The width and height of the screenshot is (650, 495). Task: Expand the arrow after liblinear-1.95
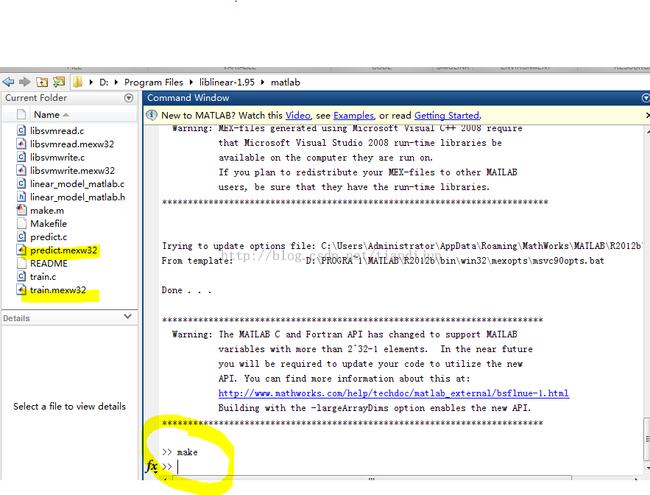(263, 82)
